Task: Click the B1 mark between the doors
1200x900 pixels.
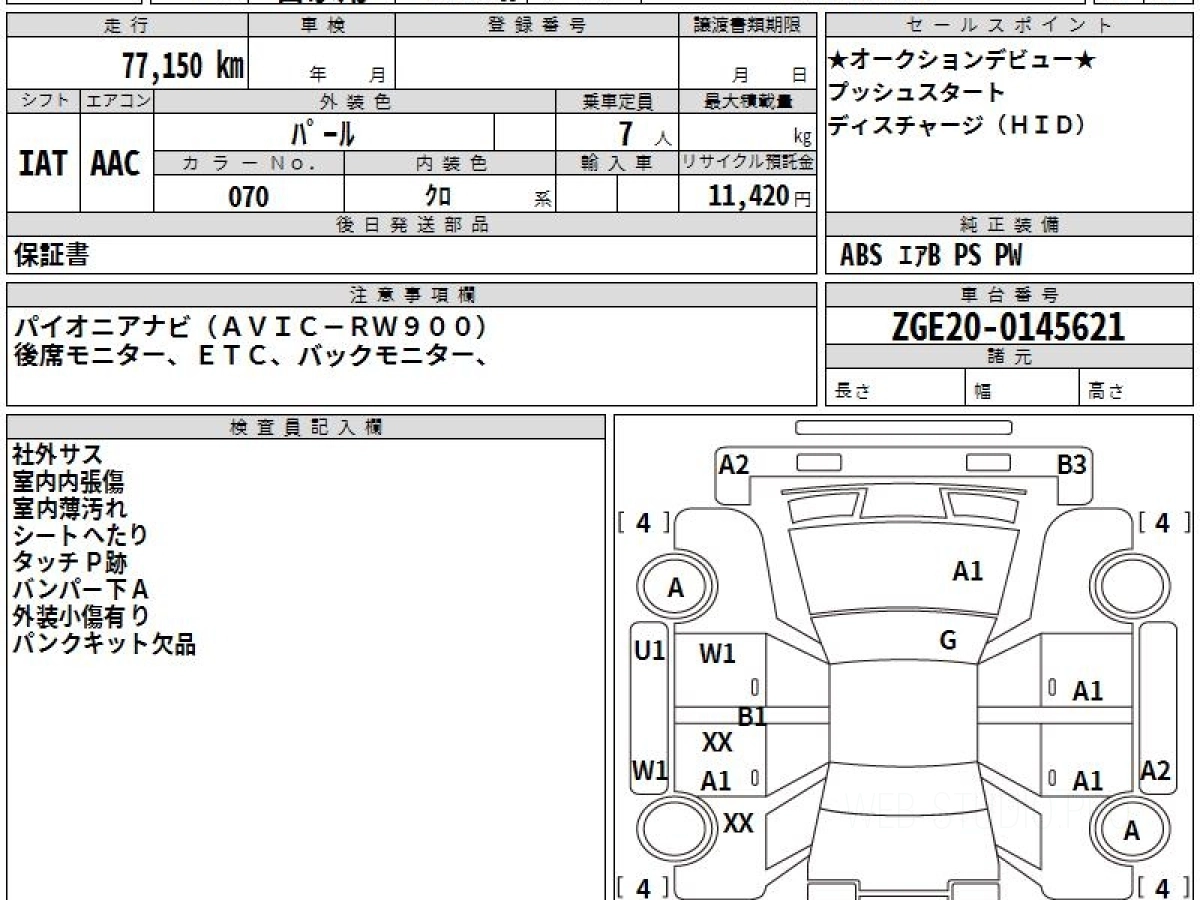Action: pyautogui.click(x=752, y=717)
